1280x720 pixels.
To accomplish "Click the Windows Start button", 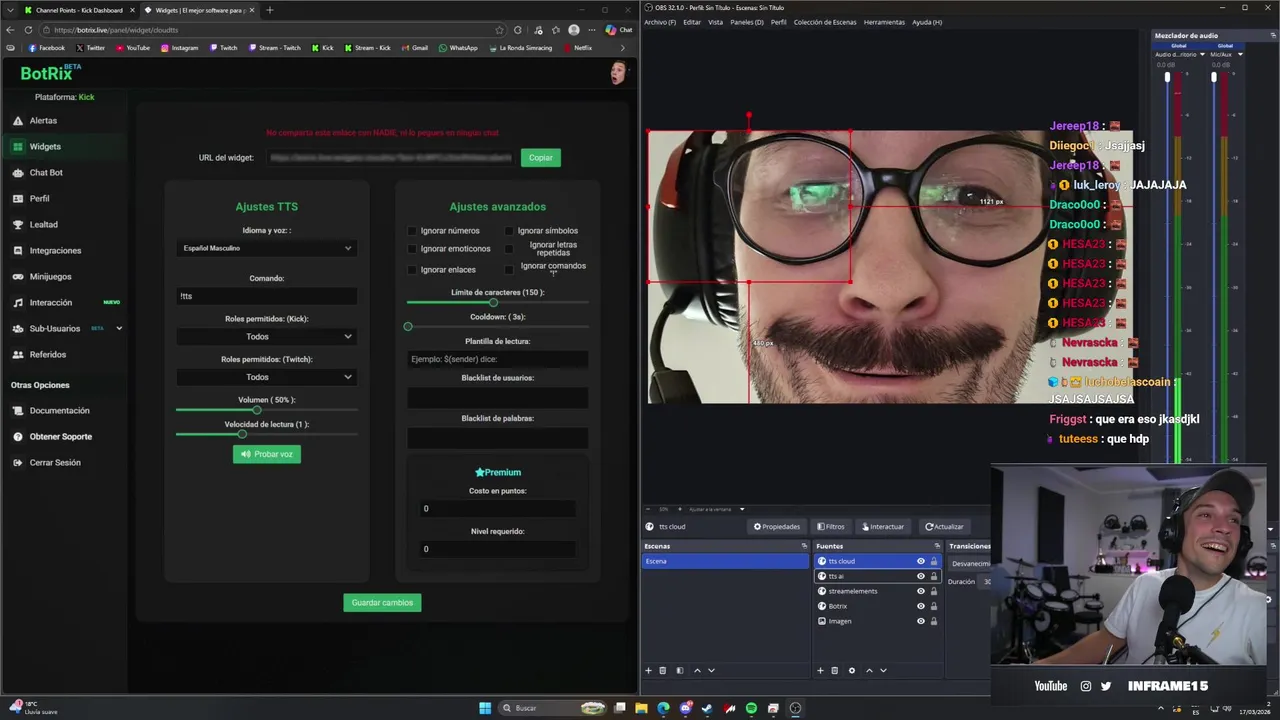I will pyautogui.click(x=485, y=708).
